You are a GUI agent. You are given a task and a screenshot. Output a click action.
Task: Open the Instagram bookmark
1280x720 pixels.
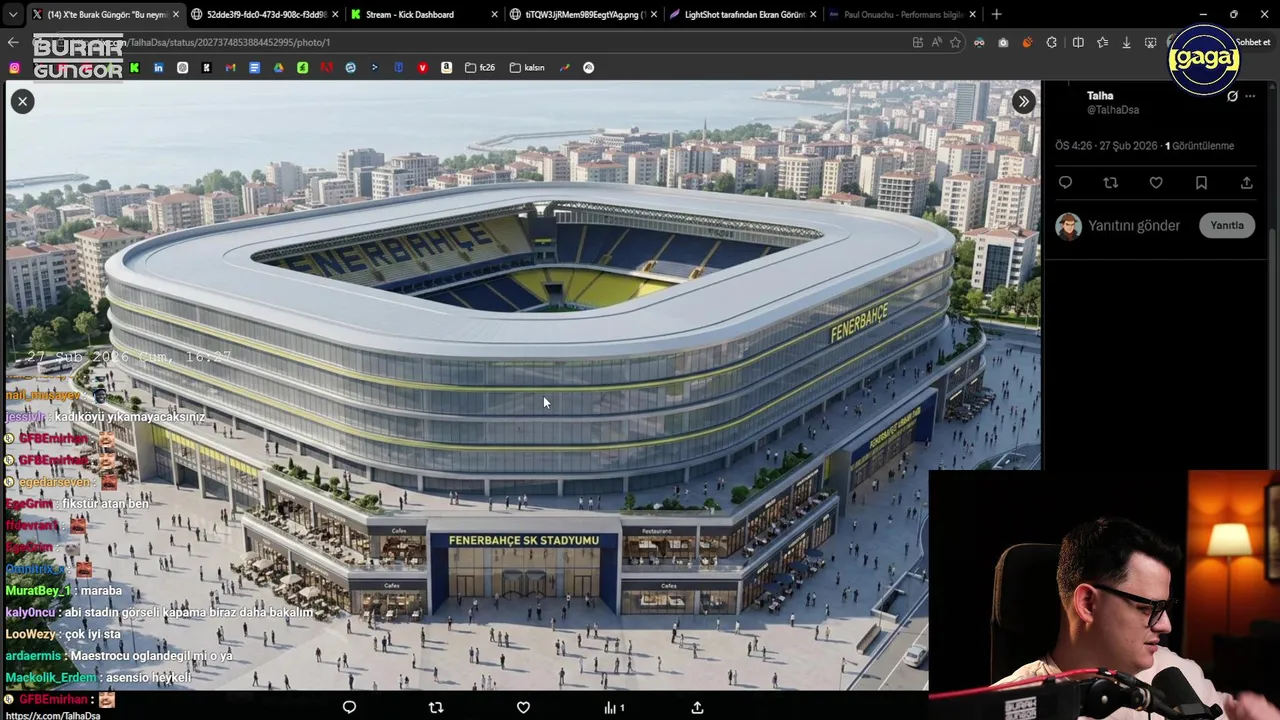pyautogui.click(x=14, y=68)
